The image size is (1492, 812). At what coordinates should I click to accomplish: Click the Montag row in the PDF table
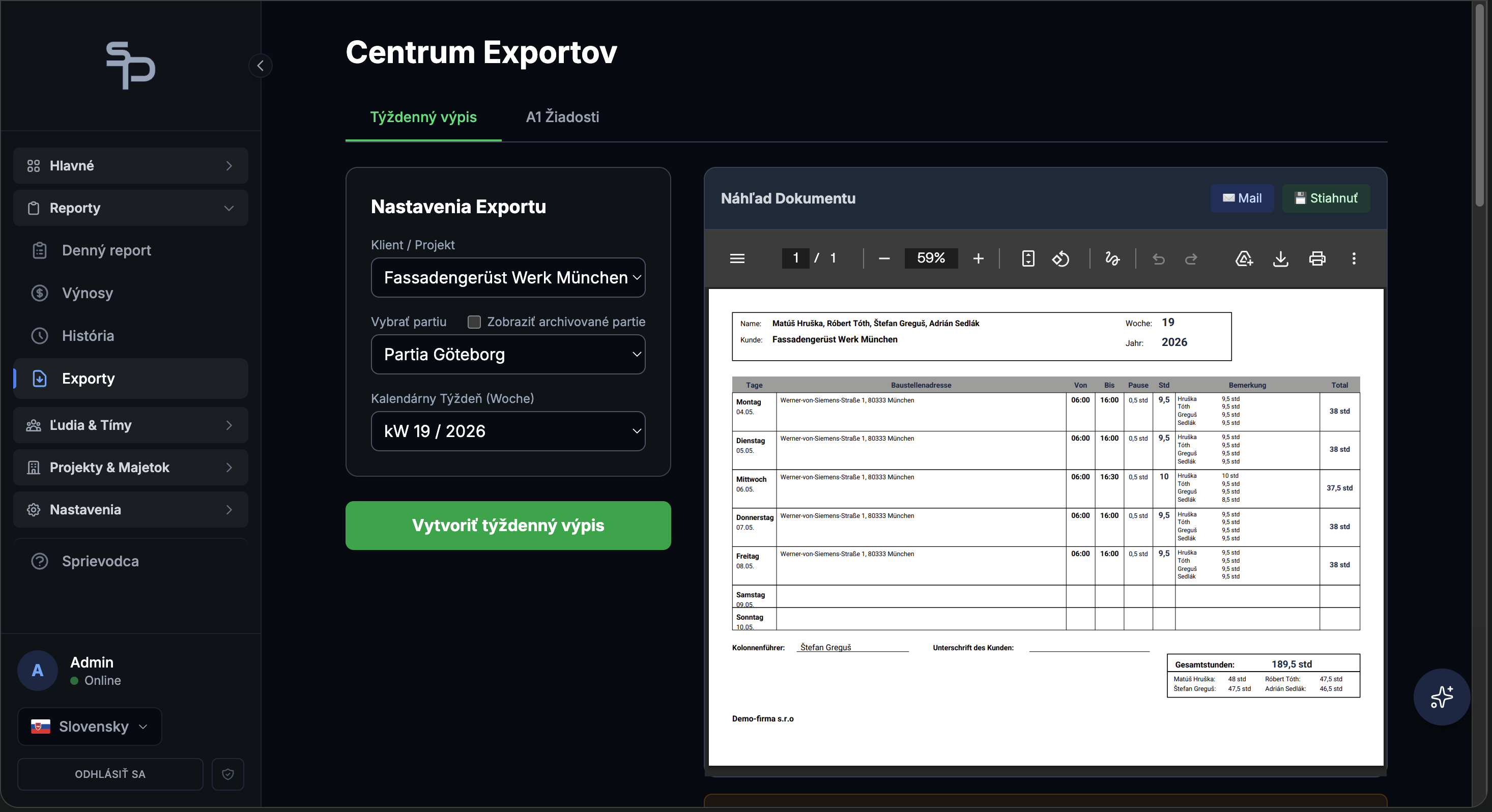coord(1045,412)
